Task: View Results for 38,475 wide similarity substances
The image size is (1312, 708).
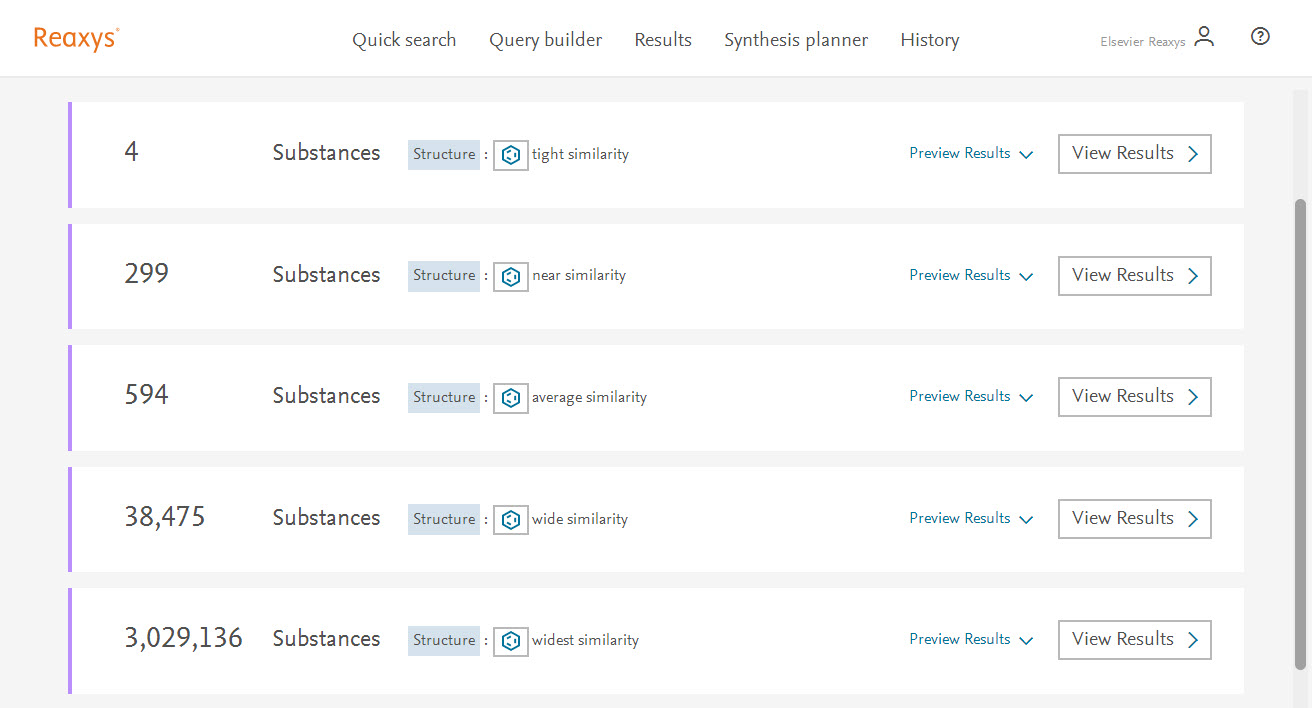Action: tap(1134, 519)
